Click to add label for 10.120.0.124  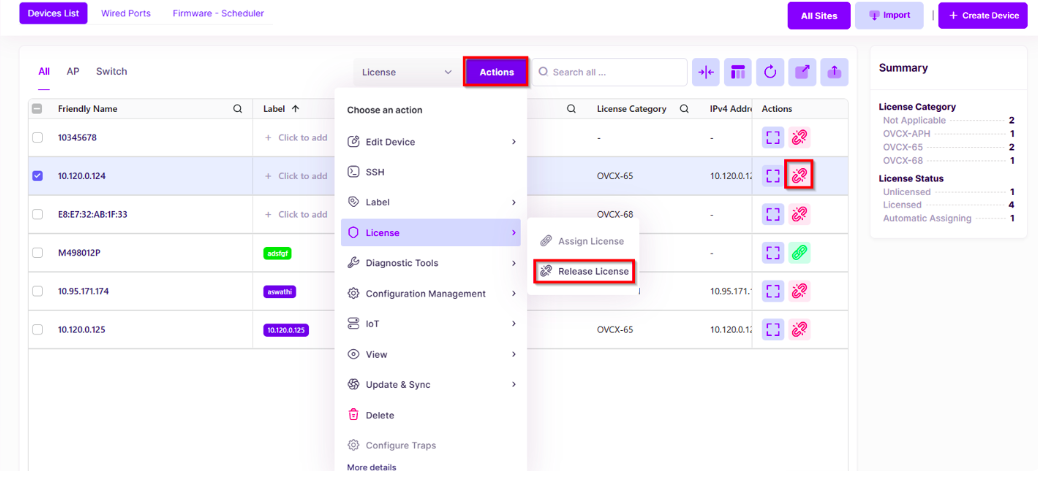(x=296, y=176)
